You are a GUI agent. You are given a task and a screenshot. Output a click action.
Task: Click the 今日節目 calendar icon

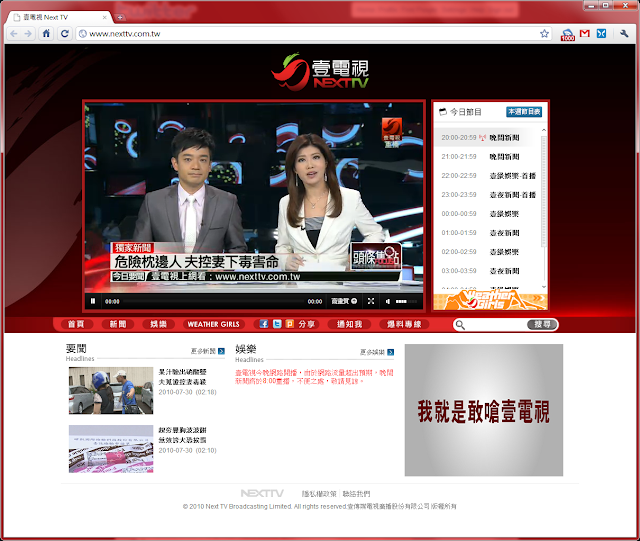443,111
